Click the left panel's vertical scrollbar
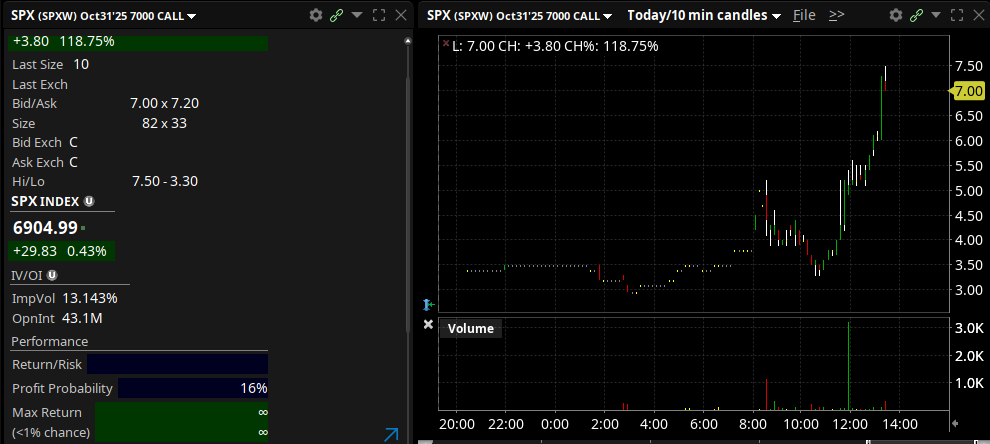This screenshot has width=990, height=444. click(407, 189)
